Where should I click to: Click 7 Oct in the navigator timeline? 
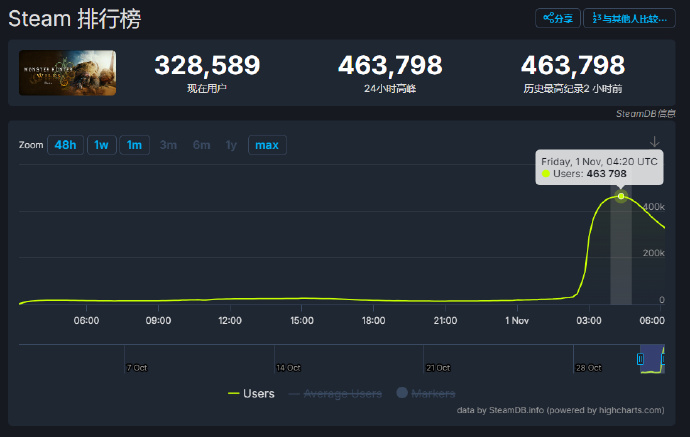pos(135,367)
